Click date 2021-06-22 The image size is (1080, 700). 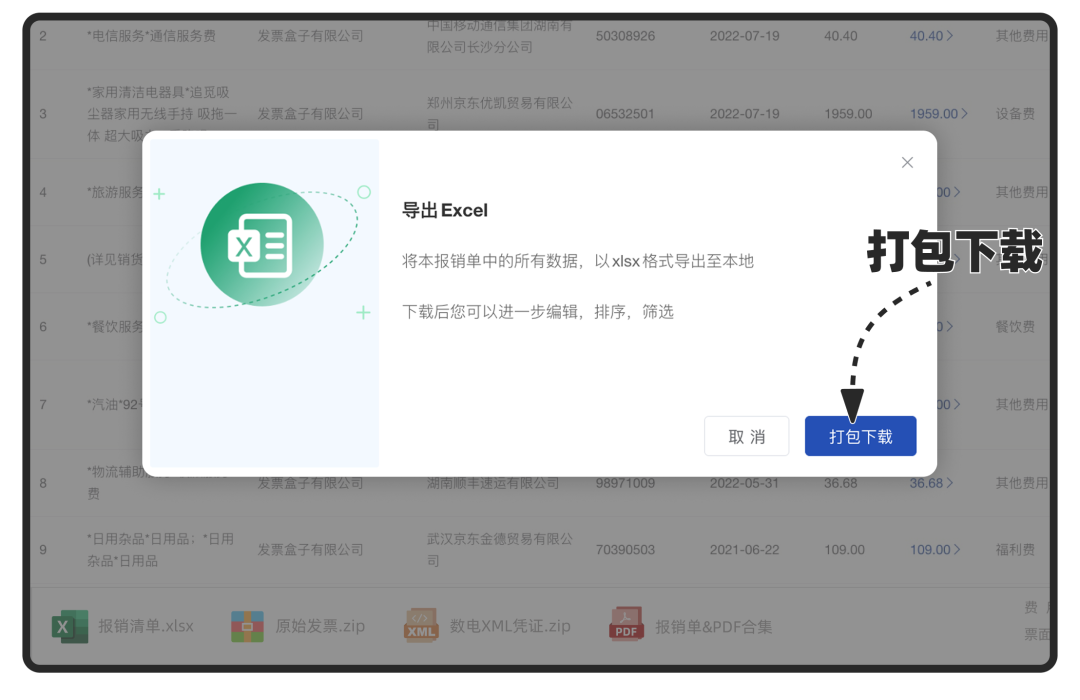pos(745,550)
